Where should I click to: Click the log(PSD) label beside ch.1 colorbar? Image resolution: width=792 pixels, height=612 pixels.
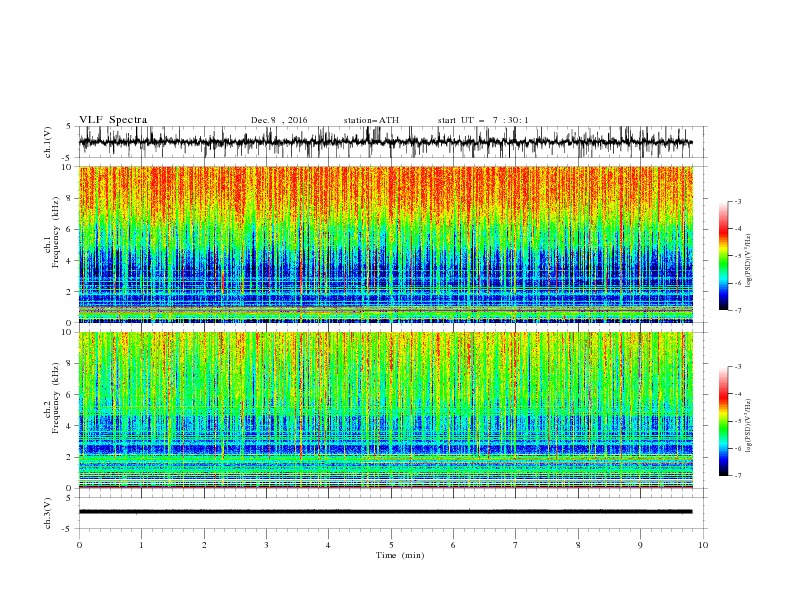749,261
